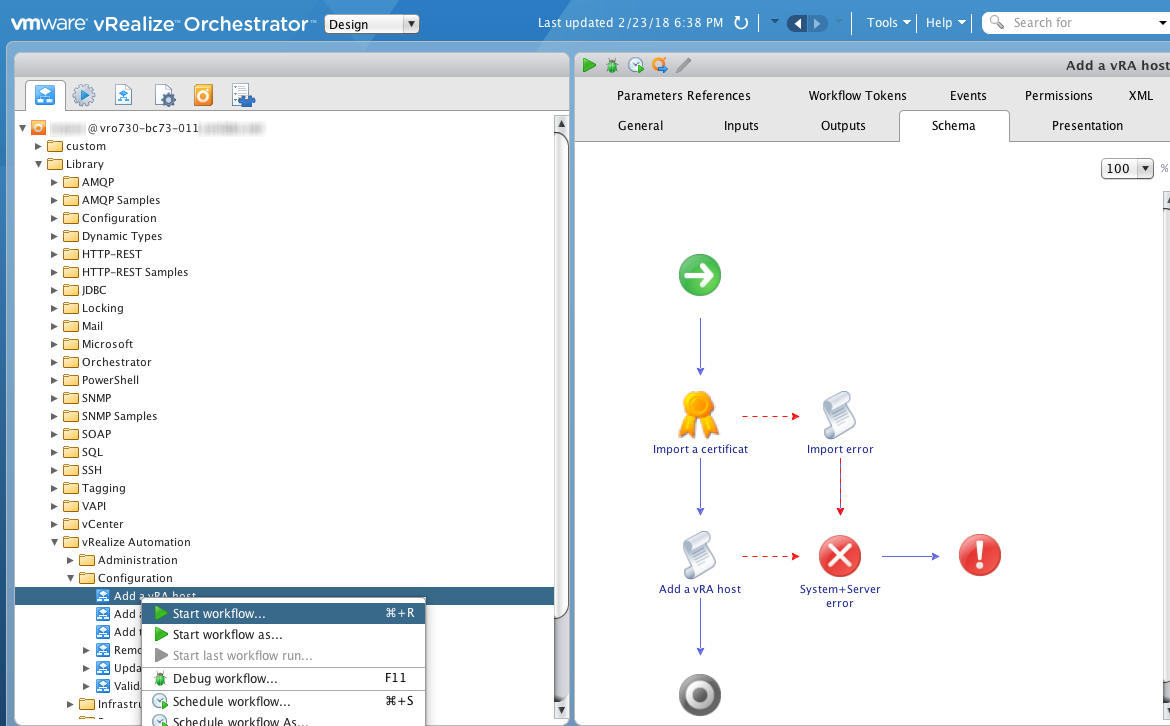
Task: Open the XML tab
Action: 1140,96
